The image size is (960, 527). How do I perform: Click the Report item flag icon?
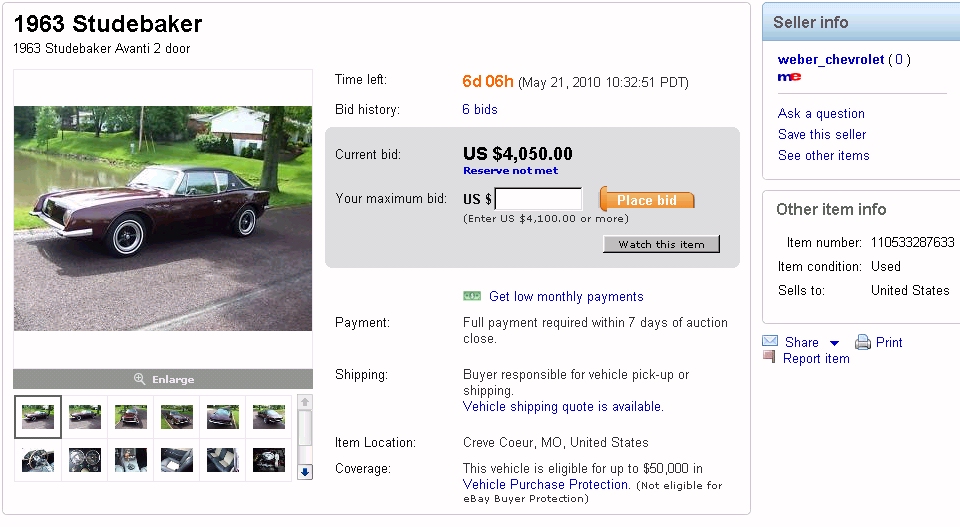[769, 357]
